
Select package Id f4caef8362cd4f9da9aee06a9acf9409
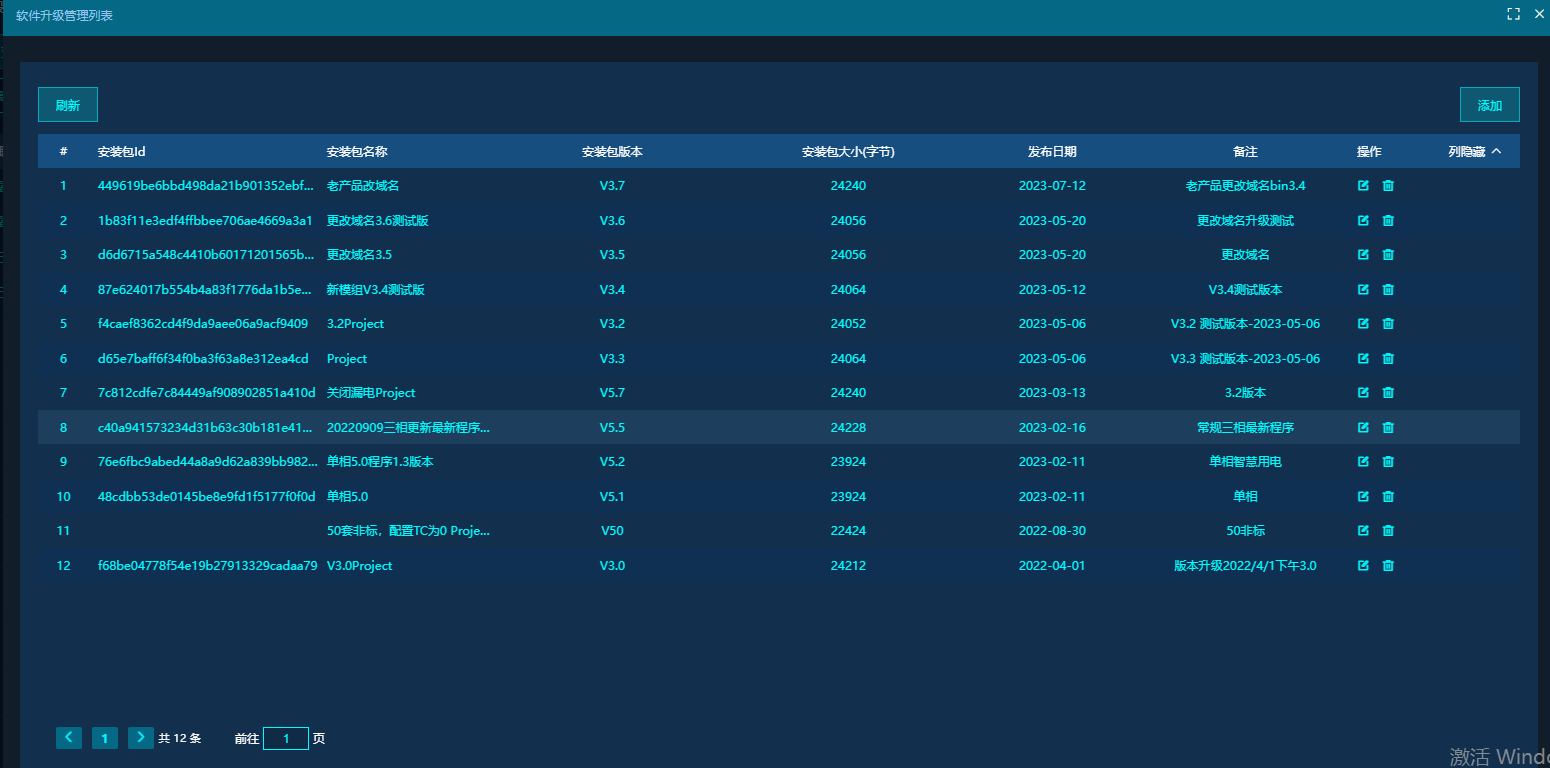[x=203, y=324]
